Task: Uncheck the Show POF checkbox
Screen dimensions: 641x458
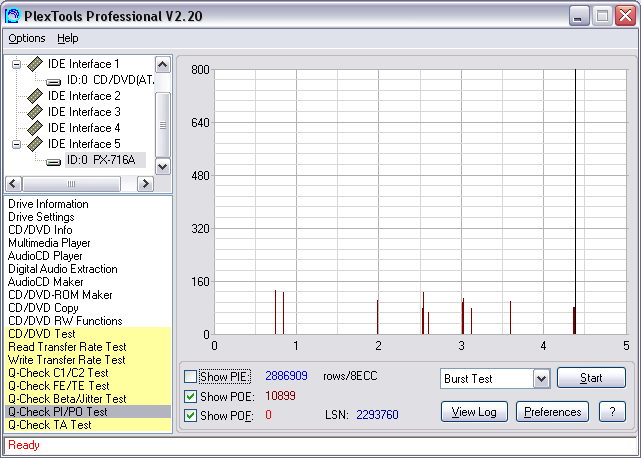Action: tap(191, 415)
